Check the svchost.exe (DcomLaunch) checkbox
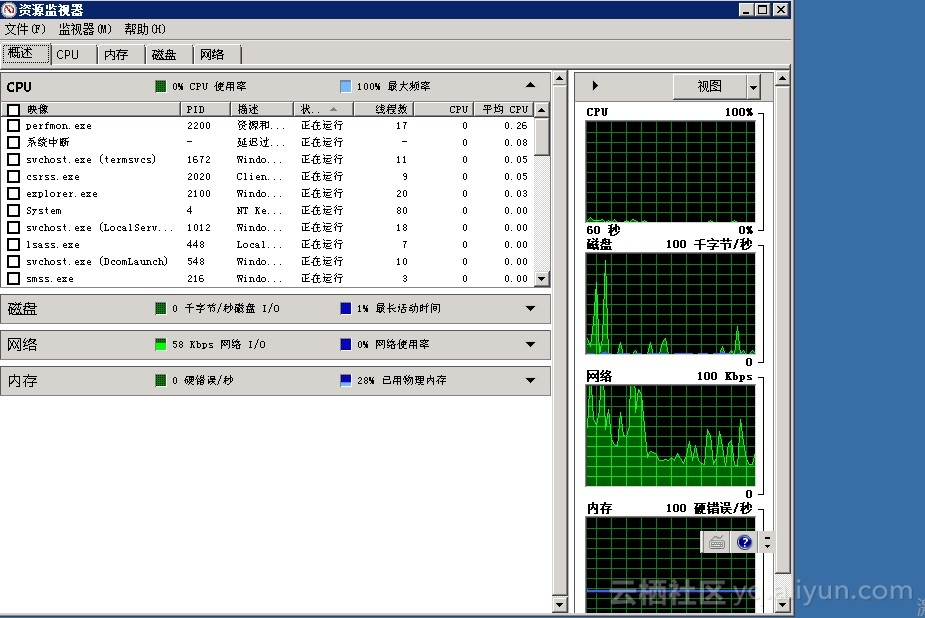925x618 pixels. (14, 261)
